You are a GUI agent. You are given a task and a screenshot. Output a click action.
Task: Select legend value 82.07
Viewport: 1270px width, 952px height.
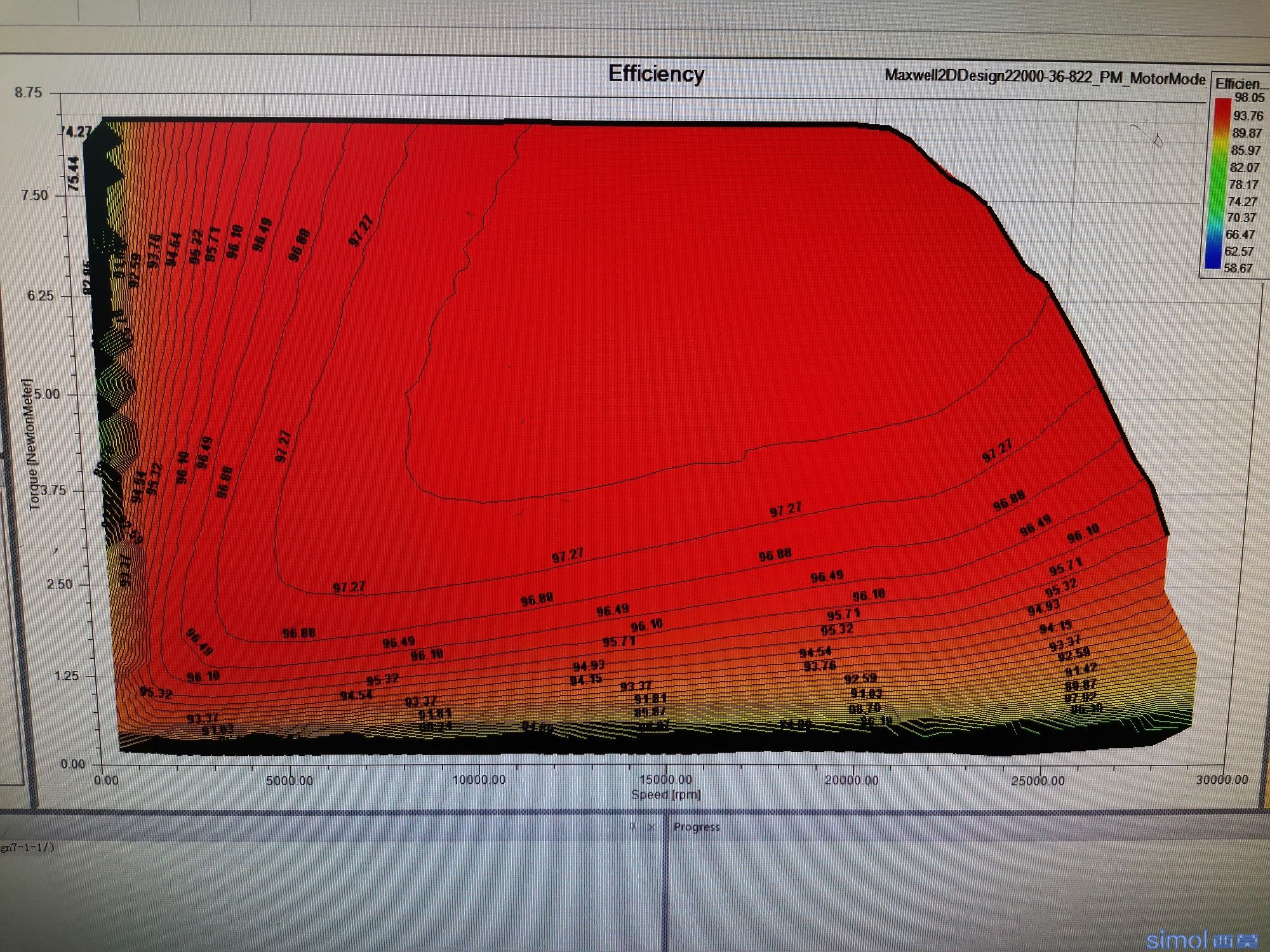coord(1244,168)
